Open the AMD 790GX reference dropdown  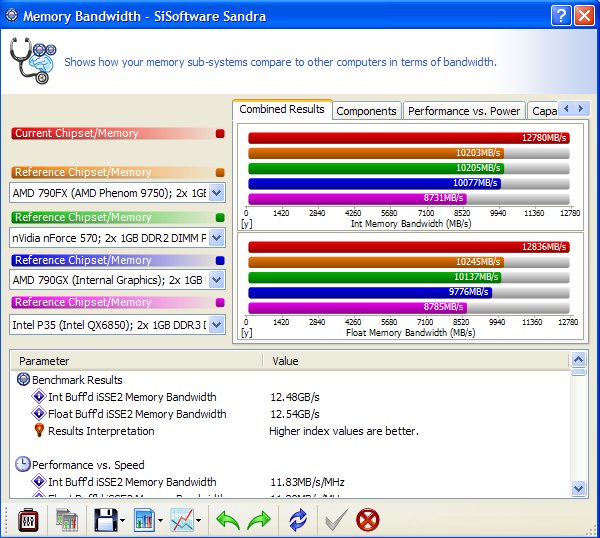217,280
